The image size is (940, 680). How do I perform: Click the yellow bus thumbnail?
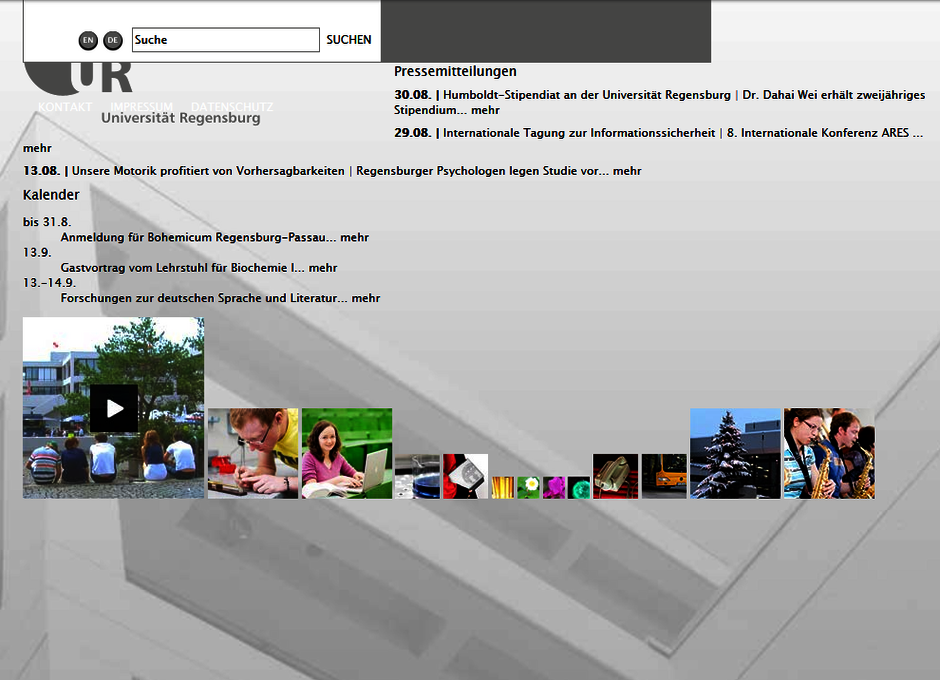point(664,476)
